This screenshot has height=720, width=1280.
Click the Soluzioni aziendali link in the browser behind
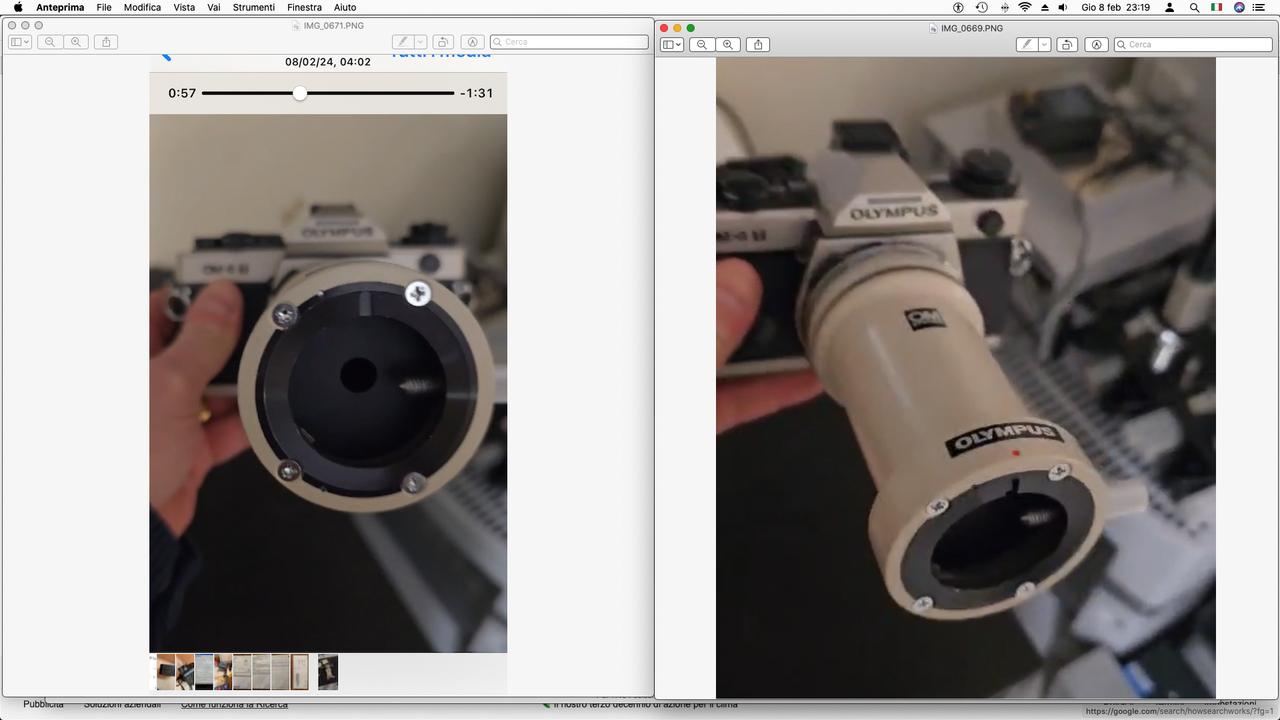[x=122, y=705]
